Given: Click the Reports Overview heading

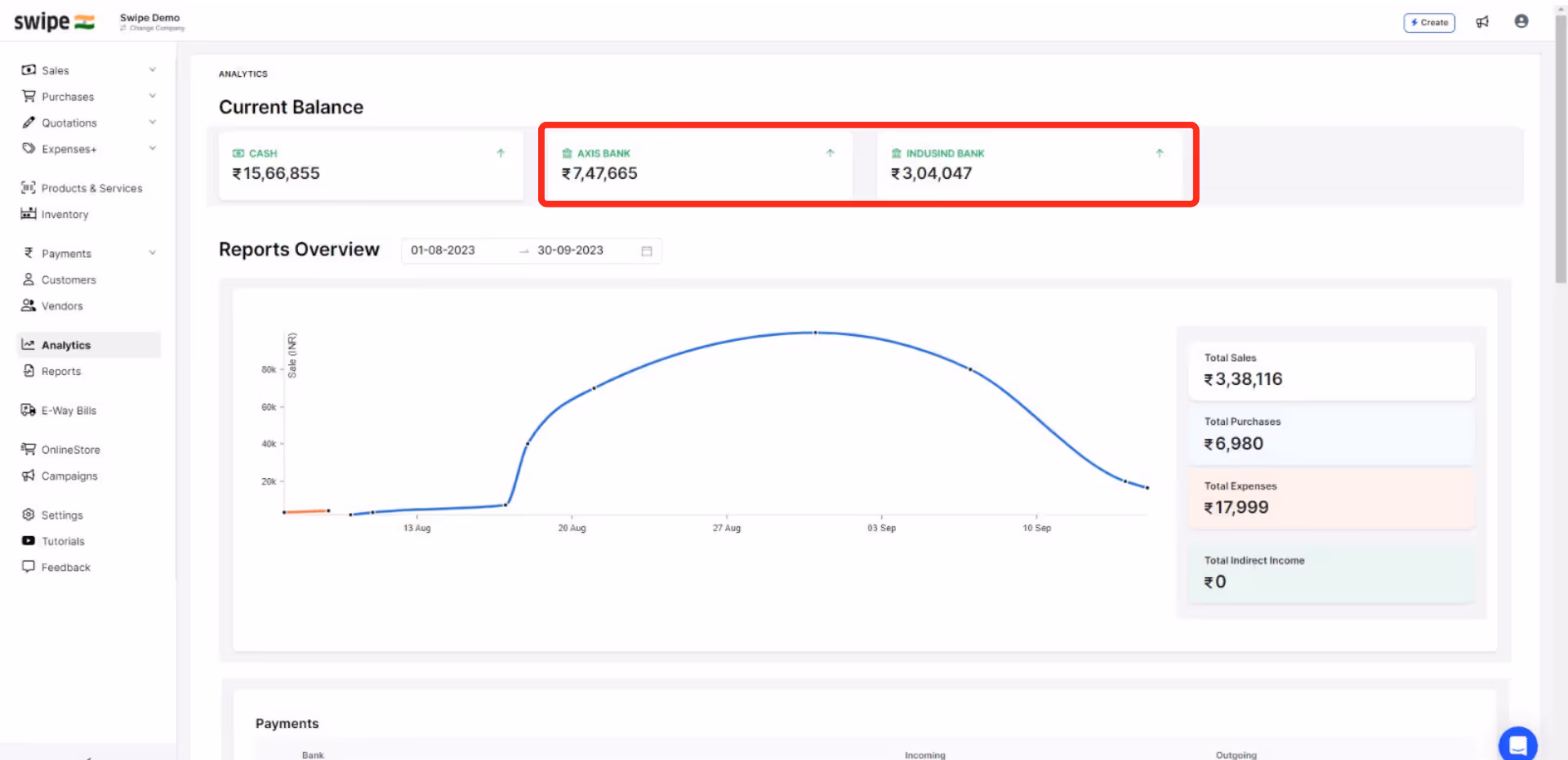Looking at the screenshot, I should point(299,249).
